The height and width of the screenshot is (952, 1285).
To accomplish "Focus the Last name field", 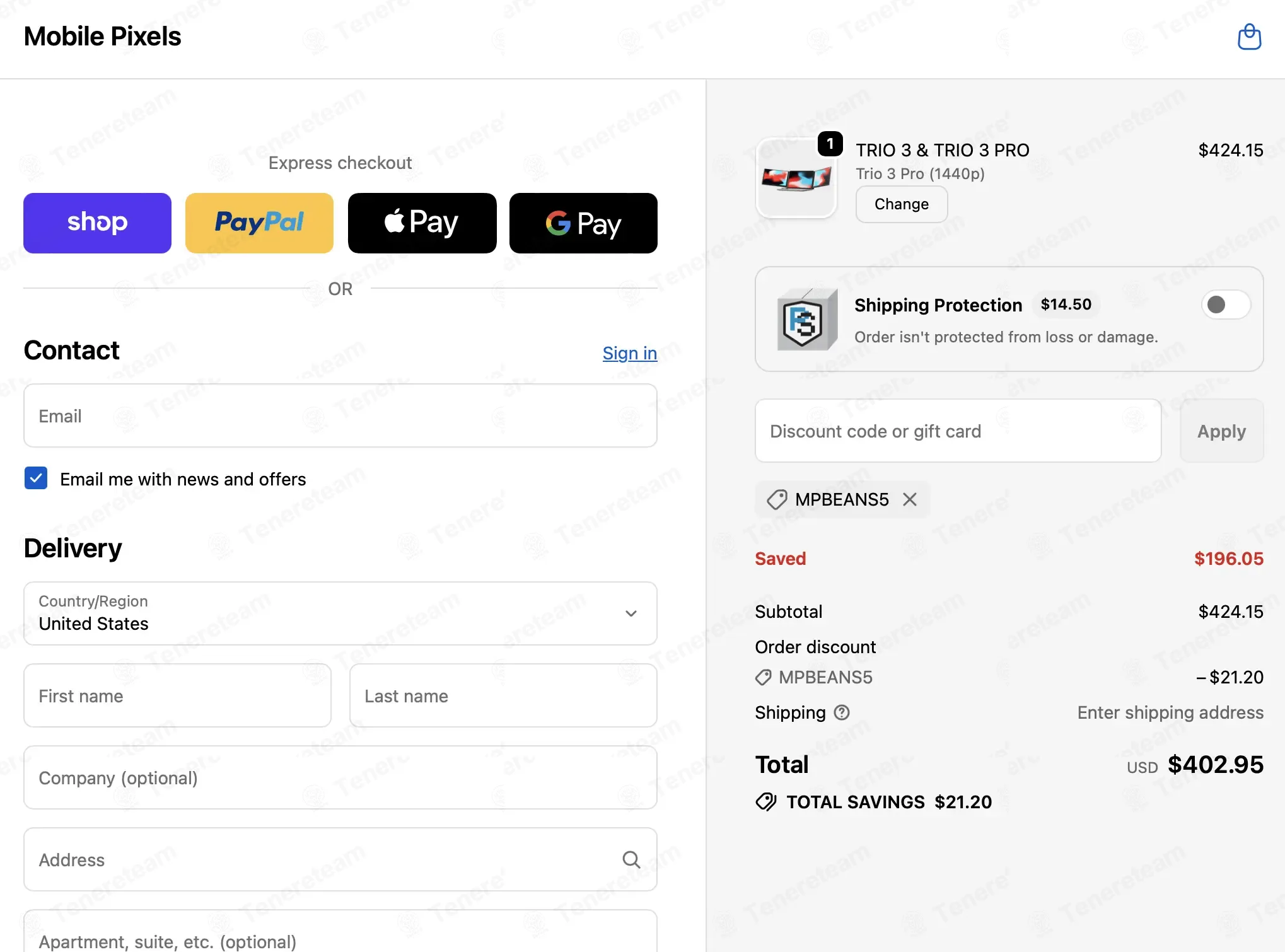I will click(x=503, y=696).
